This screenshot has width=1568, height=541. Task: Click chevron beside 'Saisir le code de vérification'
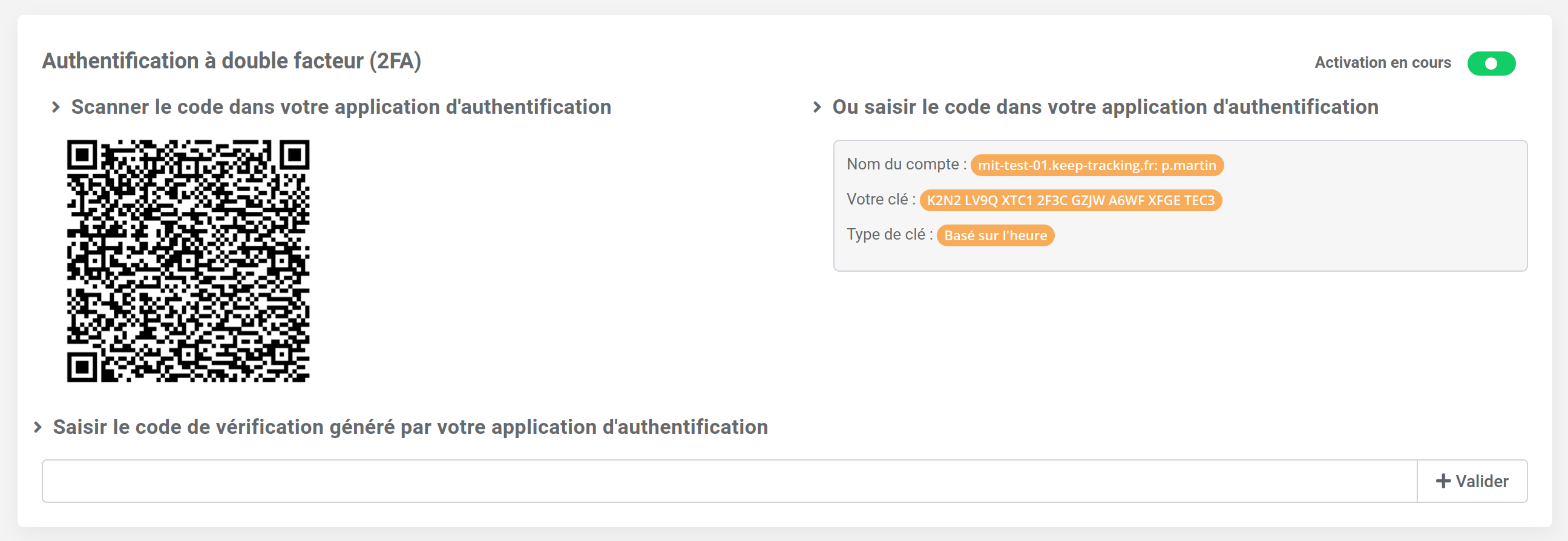coord(38,427)
